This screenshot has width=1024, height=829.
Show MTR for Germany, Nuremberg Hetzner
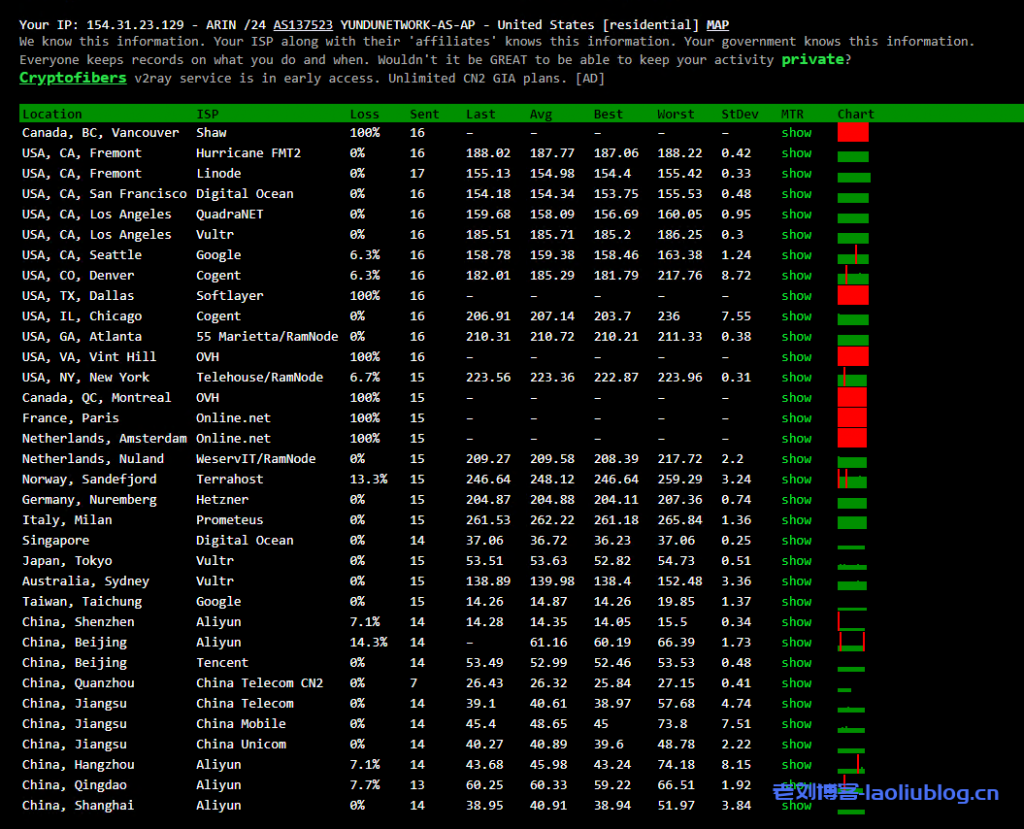[x=796, y=500]
